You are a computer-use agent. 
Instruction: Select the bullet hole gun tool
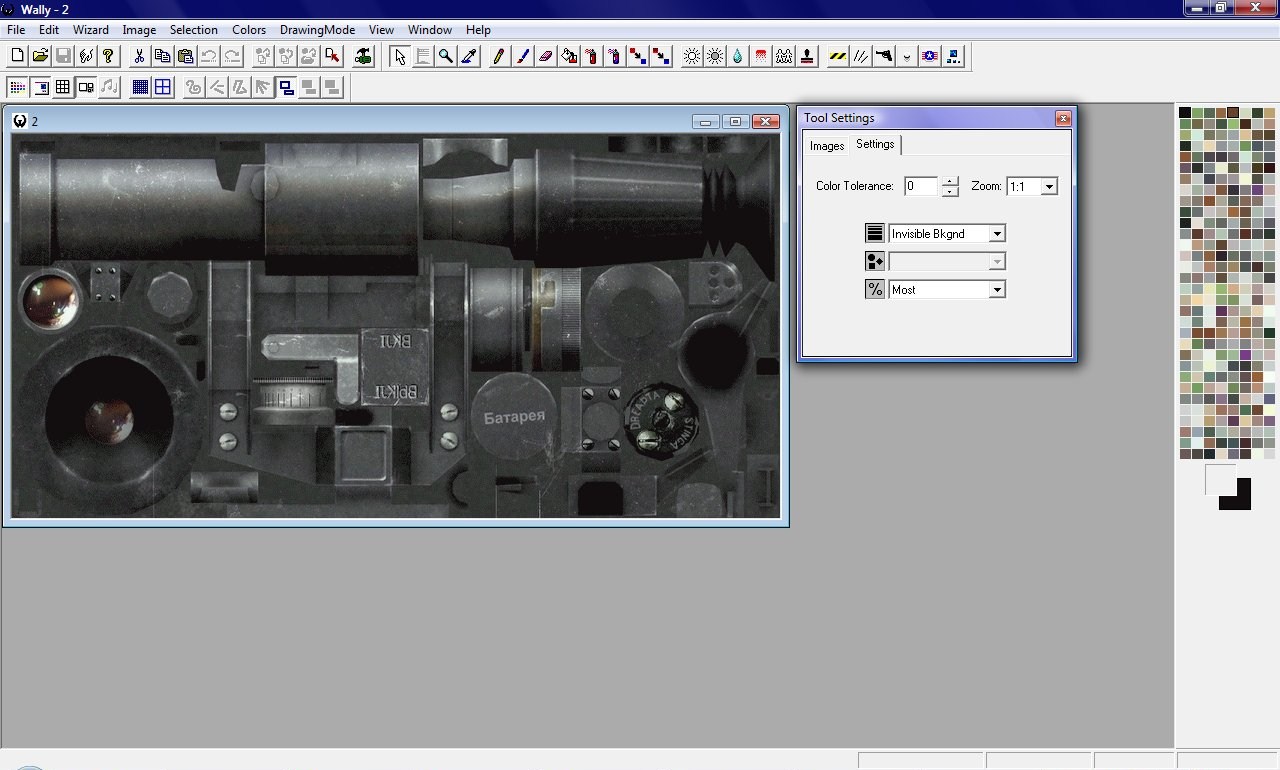(884, 56)
